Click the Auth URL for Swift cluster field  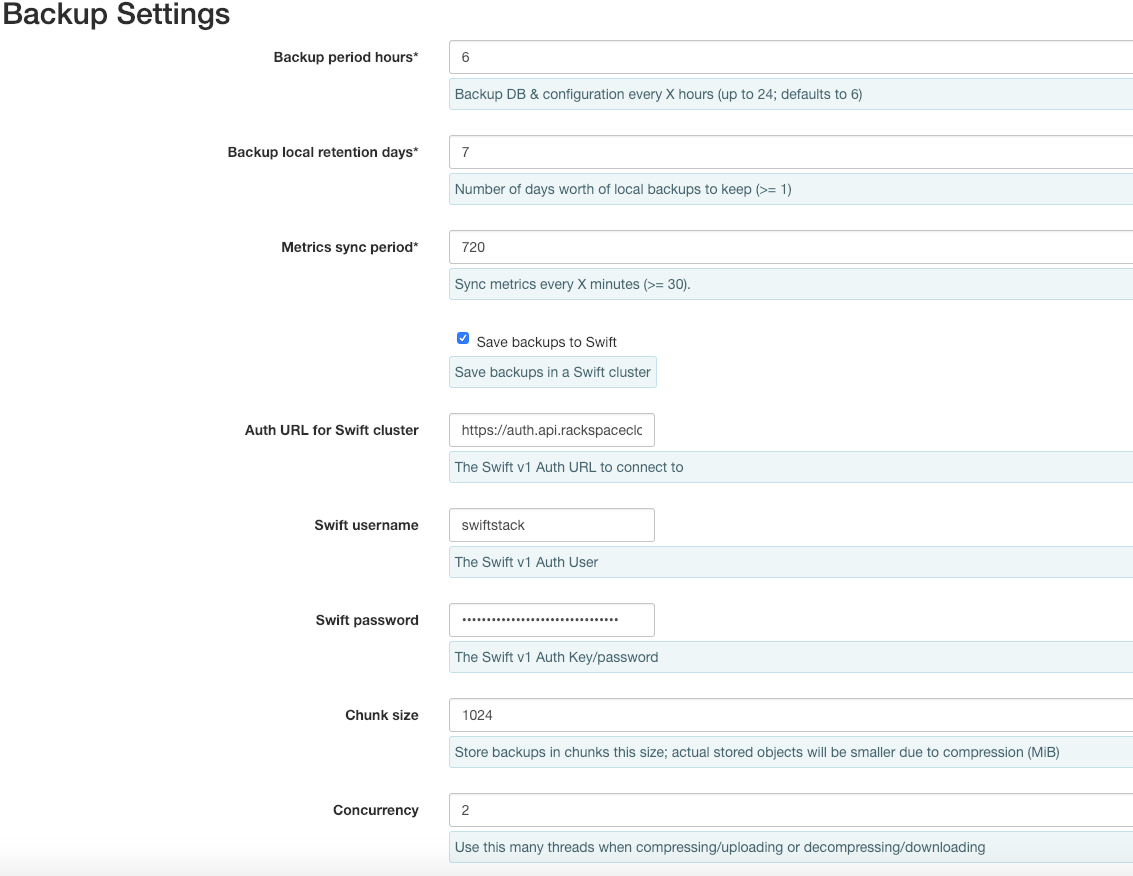pyautogui.click(x=551, y=430)
